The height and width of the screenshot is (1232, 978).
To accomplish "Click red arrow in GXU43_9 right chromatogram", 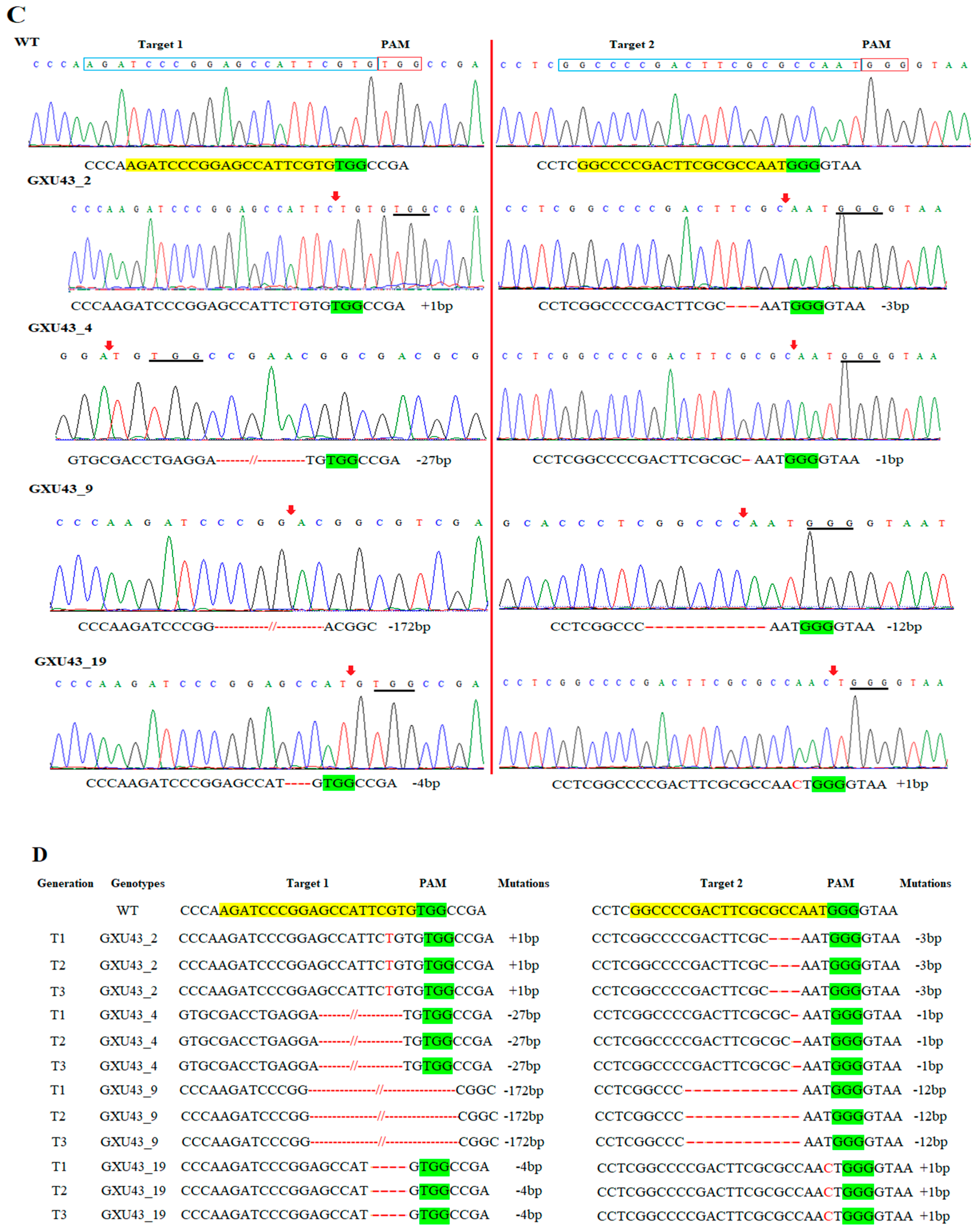I will point(743,513).
